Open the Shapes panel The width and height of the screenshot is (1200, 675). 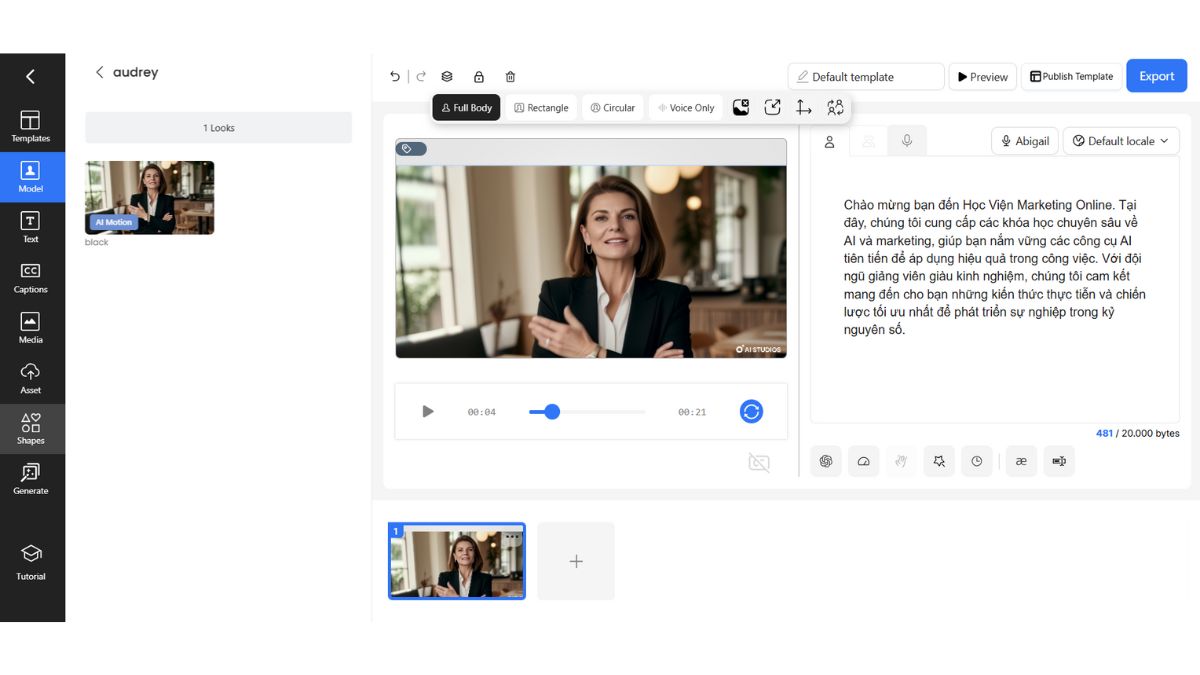pos(31,429)
